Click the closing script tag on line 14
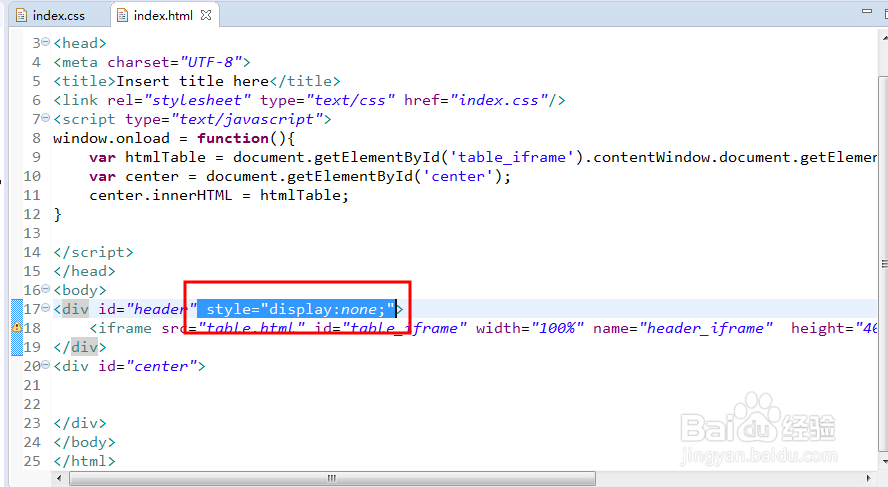 (93, 252)
